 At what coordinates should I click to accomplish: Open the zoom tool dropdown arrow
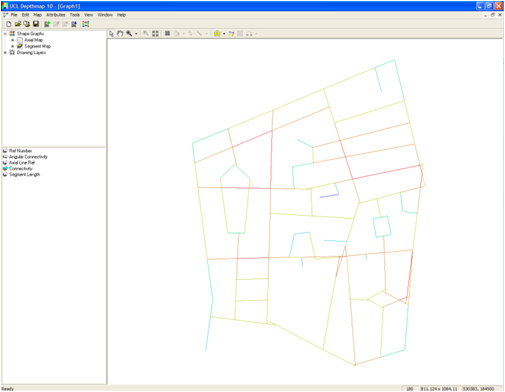coord(136,34)
